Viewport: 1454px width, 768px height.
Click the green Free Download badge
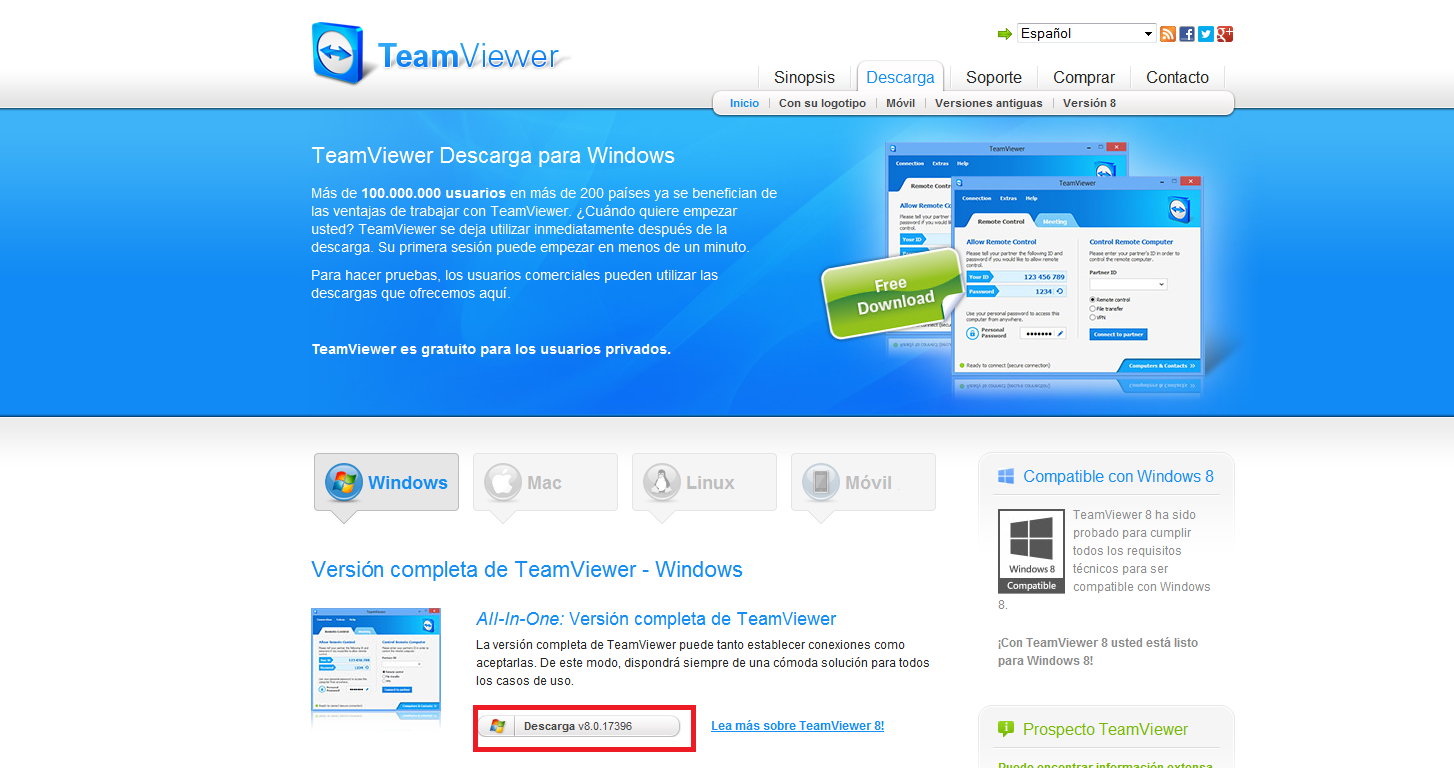pyautogui.click(x=891, y=294)
